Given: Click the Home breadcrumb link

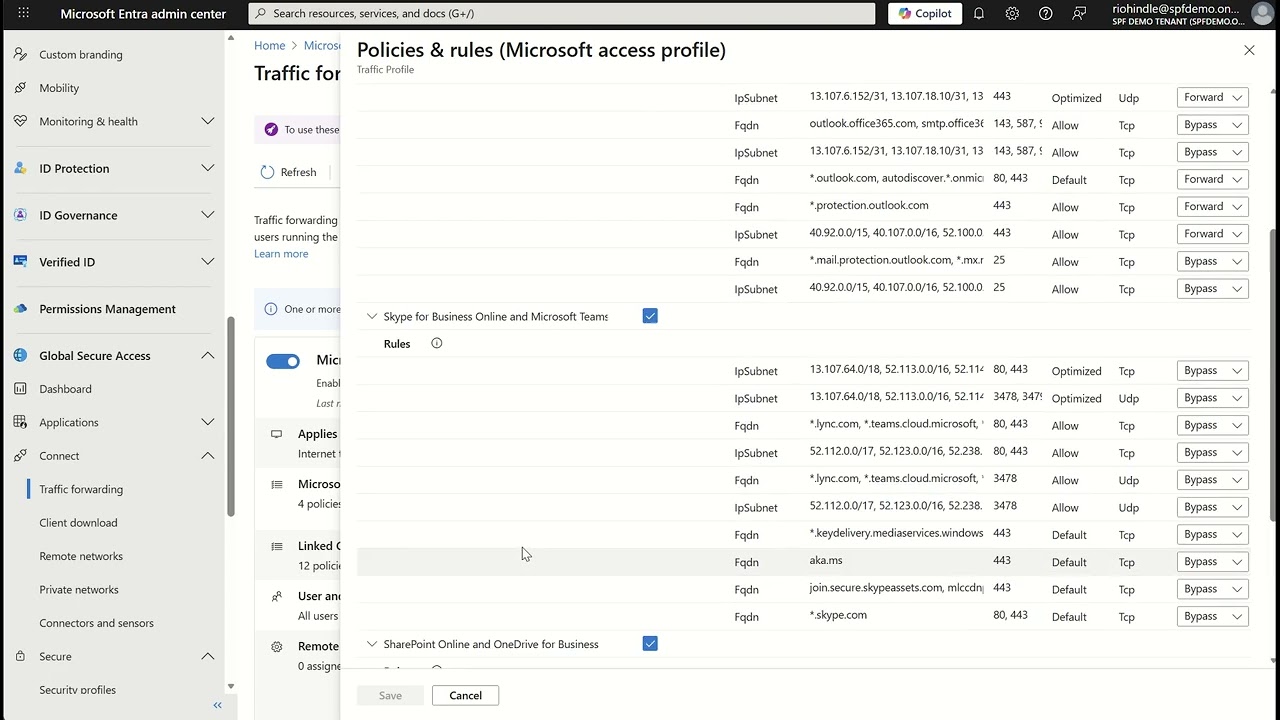Looking at the screenshot, I should (269, 46).
